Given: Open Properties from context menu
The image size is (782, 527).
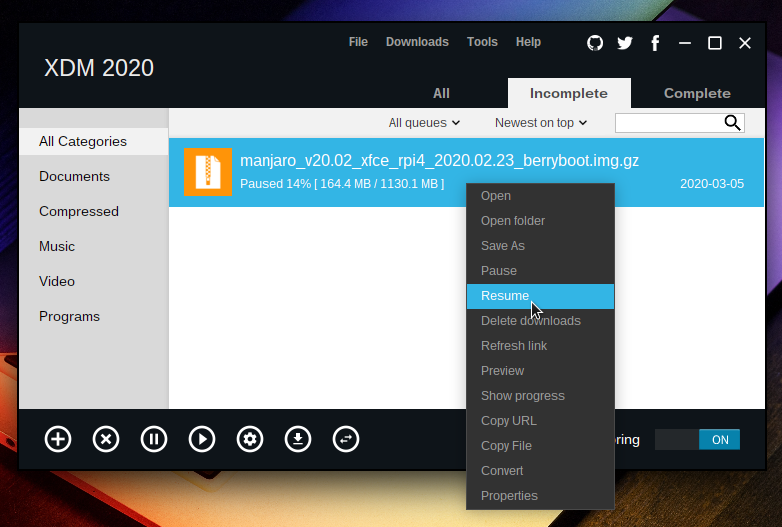Looking at the screenshot, I should [x=540, y=496].
